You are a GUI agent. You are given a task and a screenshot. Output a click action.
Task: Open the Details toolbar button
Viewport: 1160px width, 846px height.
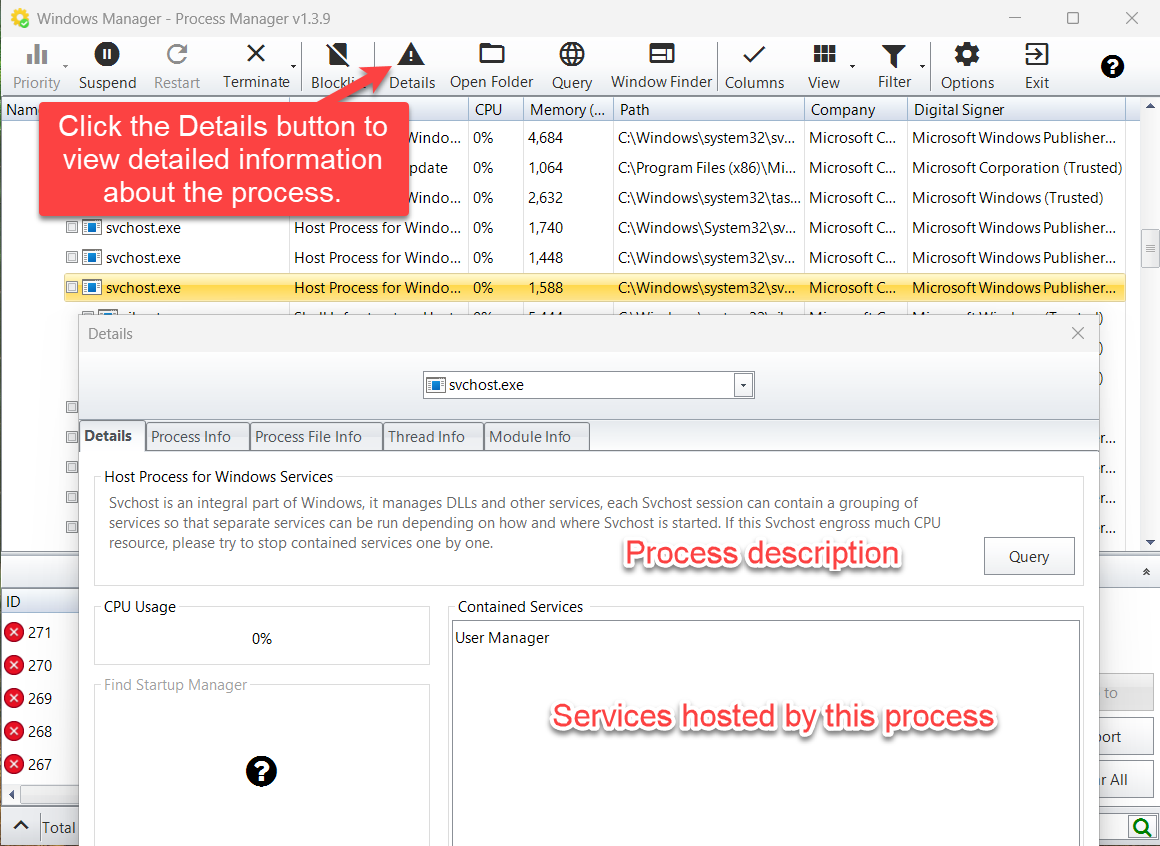coord(411,66)
